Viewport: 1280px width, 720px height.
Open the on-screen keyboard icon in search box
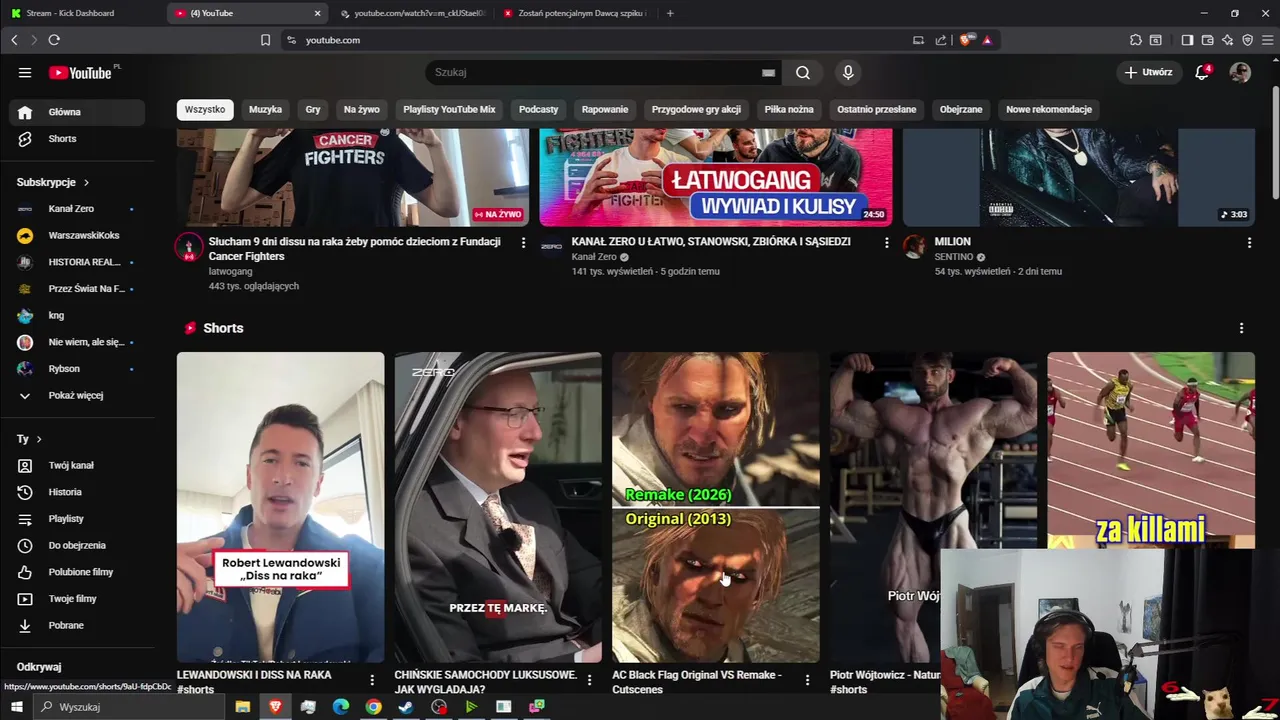pos(768,72)
